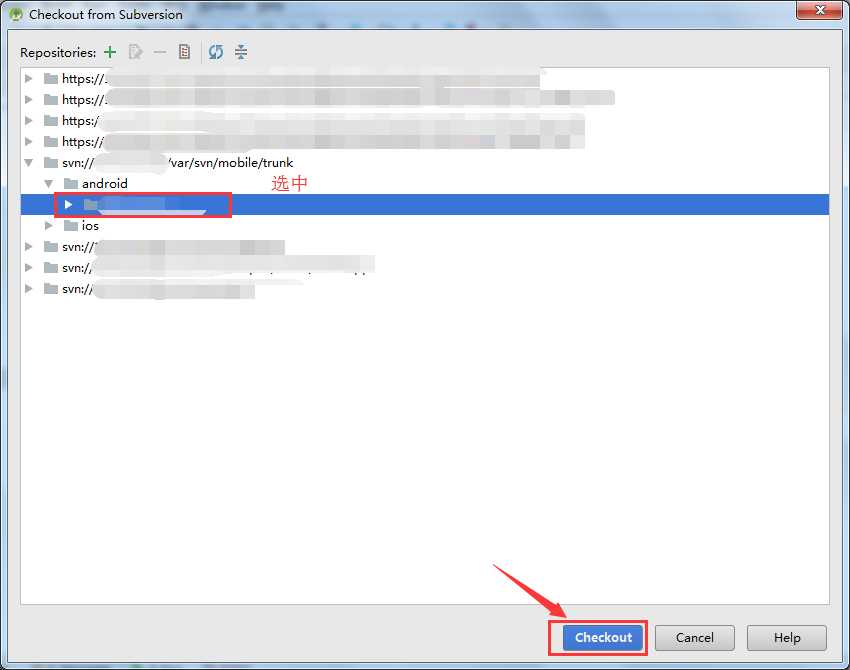This screenshot has height=670, width=850.
Task: Click the folder icon in the highlighted row
Action: pos(91,204)
